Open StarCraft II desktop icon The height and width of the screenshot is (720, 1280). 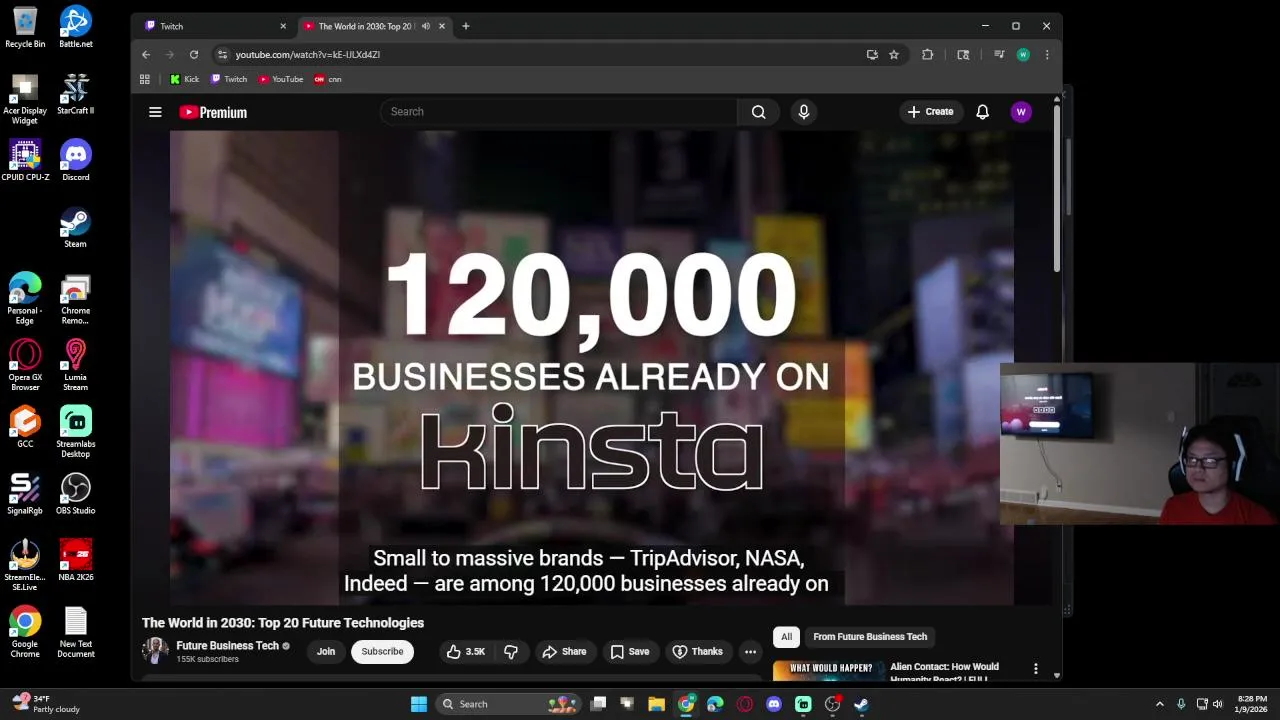tap(75, 94)
